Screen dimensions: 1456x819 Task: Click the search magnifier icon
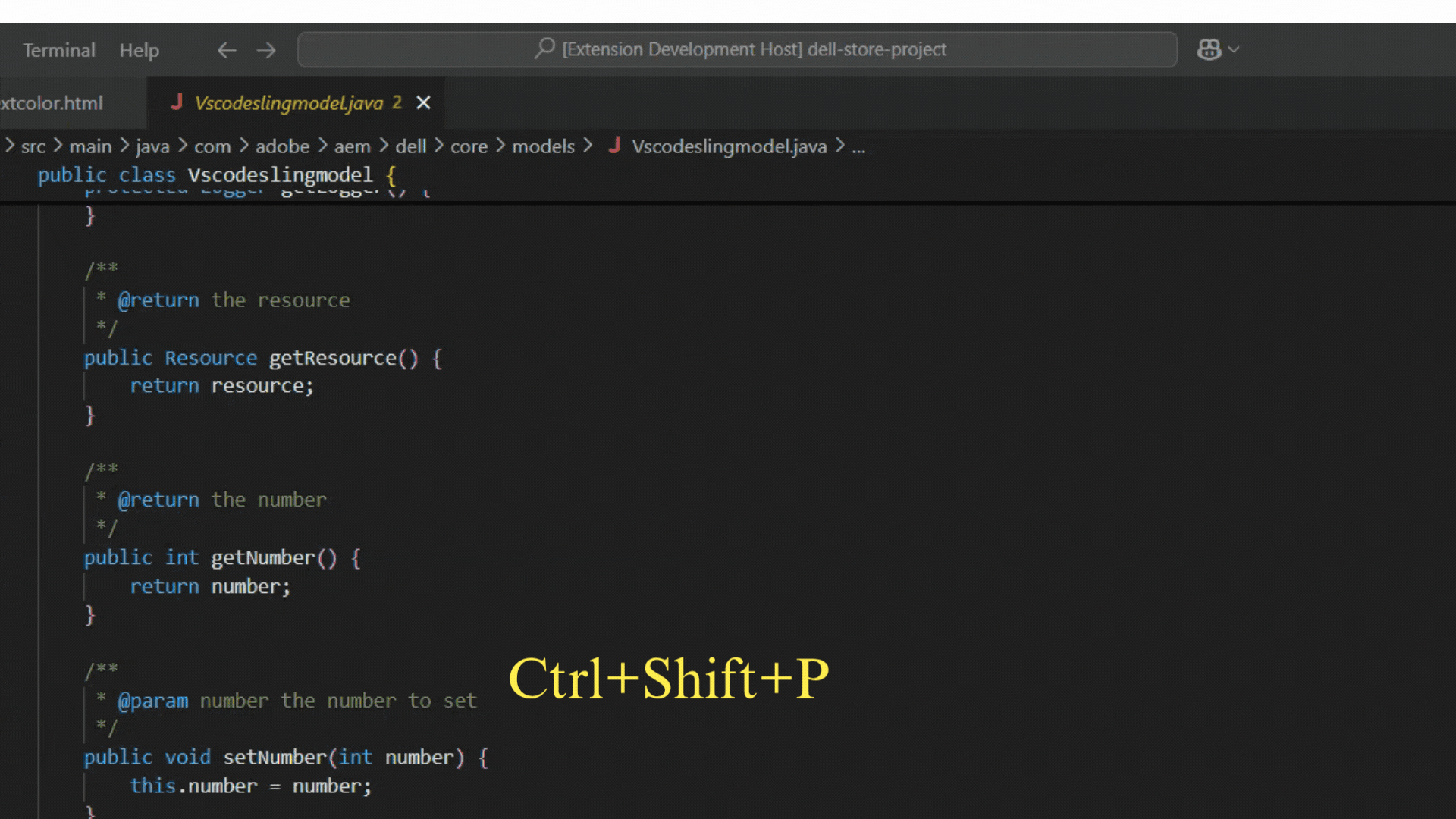coord(544,49)
